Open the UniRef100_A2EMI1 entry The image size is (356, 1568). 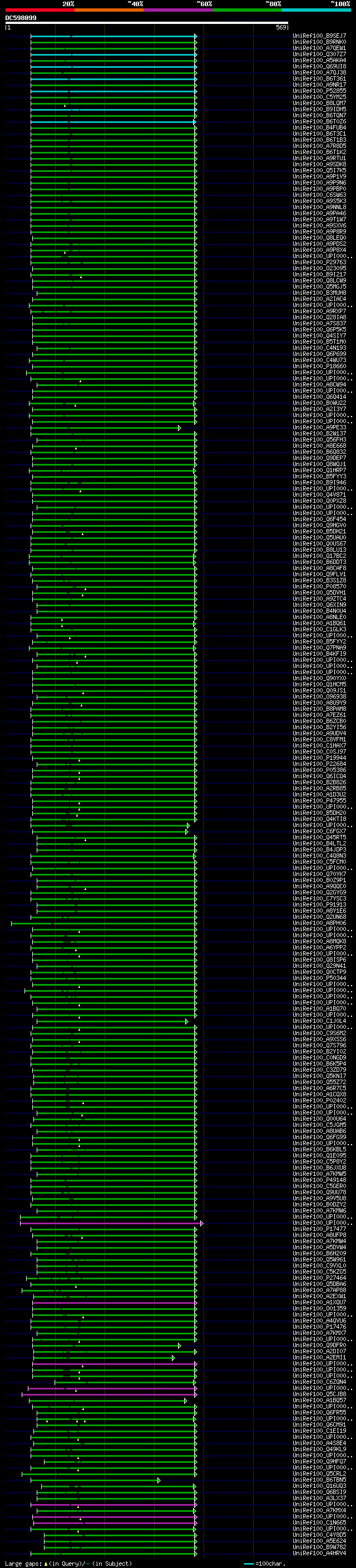tap(319, 1357)
